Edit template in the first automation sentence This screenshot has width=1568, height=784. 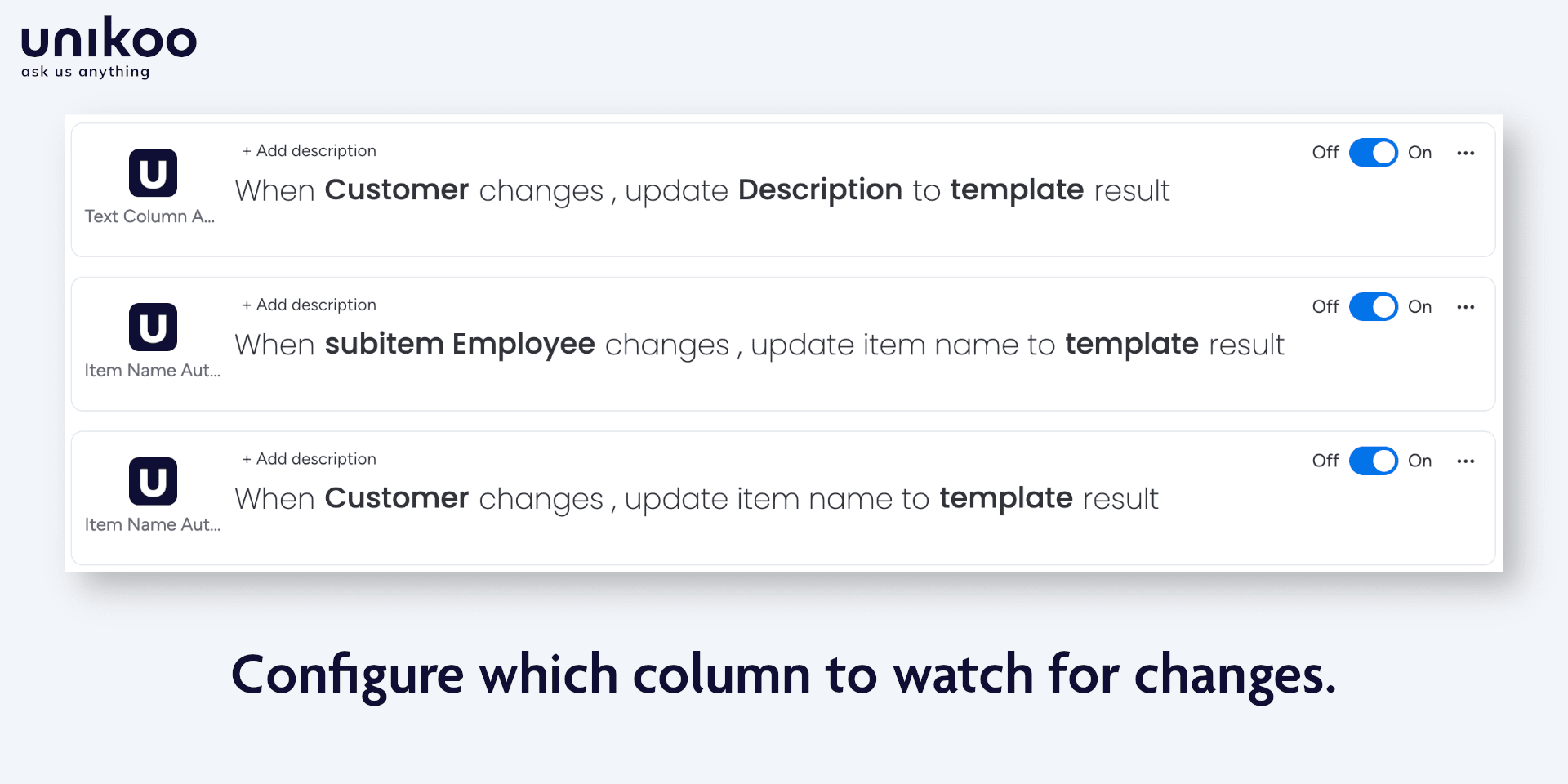pyautogui.click(x=1017, y=189)
